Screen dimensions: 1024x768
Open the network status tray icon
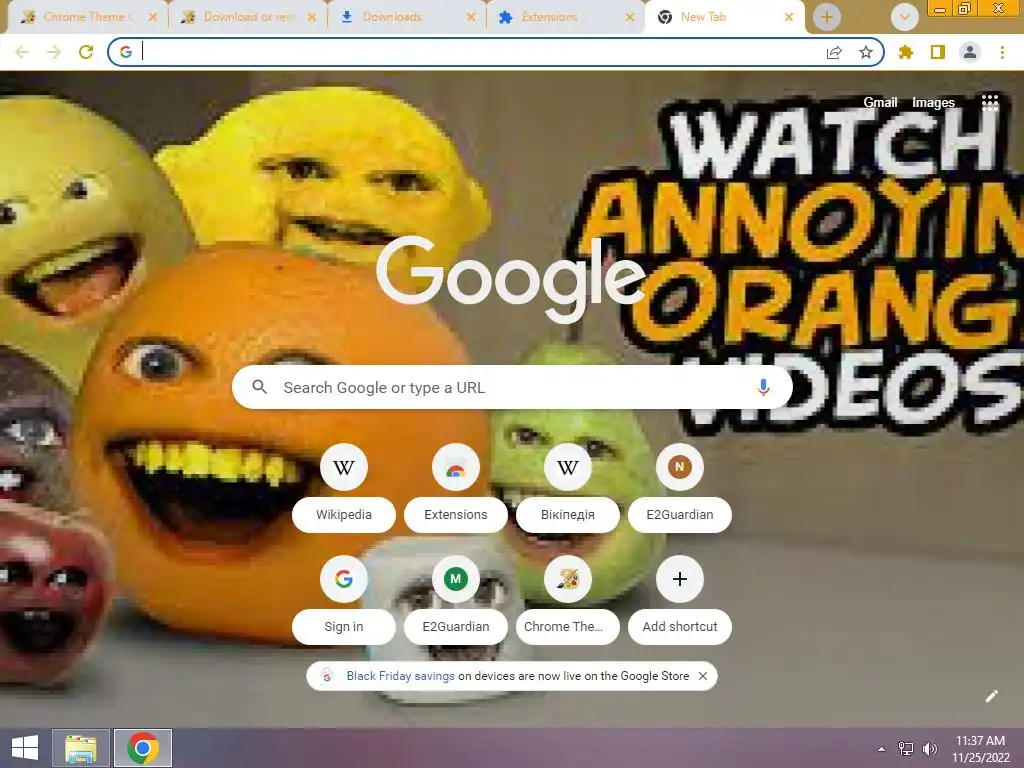(x=906, y=749)
